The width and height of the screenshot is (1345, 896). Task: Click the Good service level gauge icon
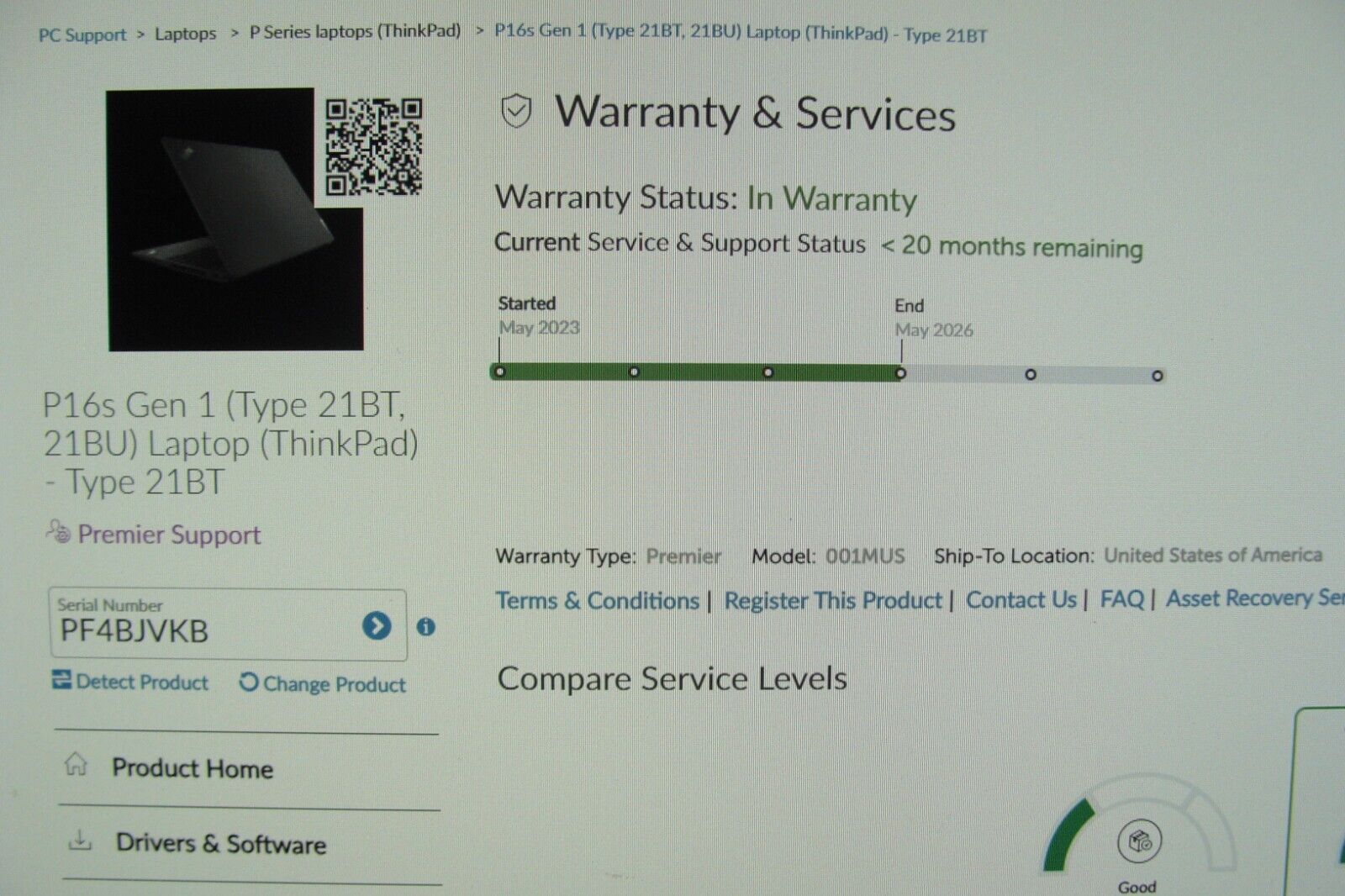[x=1140, y=841]
